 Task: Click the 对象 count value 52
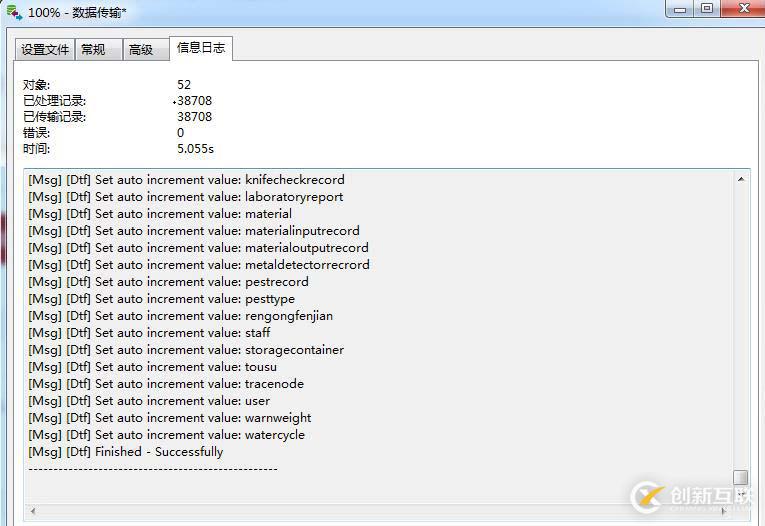coord(184,85)
